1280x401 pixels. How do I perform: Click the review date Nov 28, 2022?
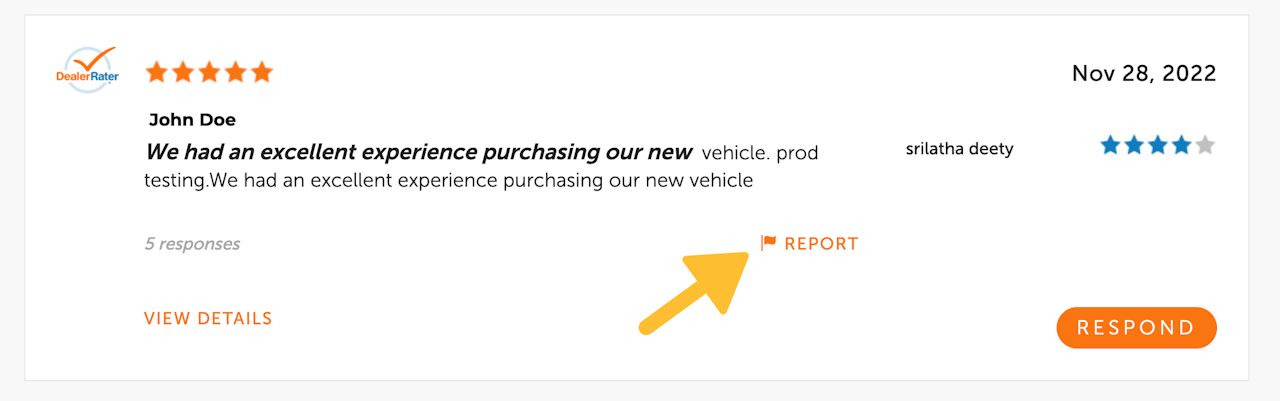[1144, 73]
